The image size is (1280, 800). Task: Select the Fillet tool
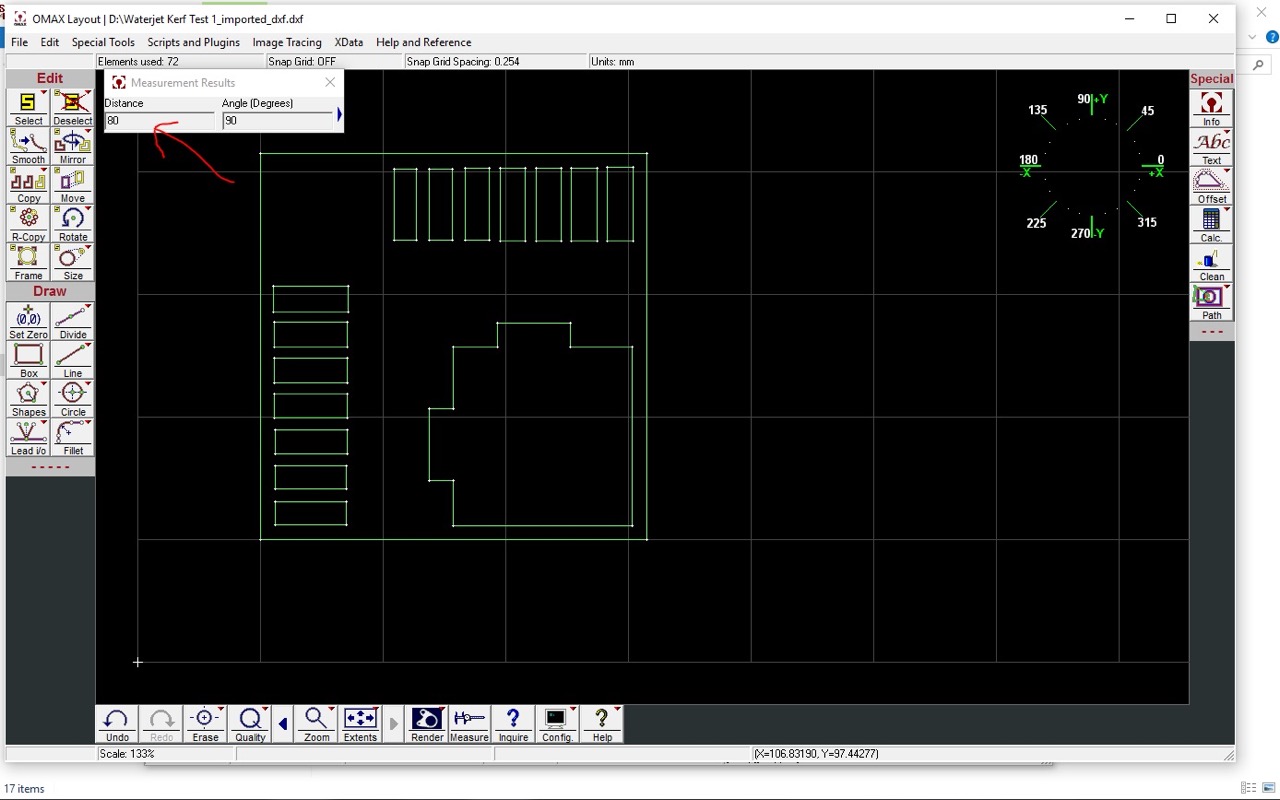[x=72, y=438]
